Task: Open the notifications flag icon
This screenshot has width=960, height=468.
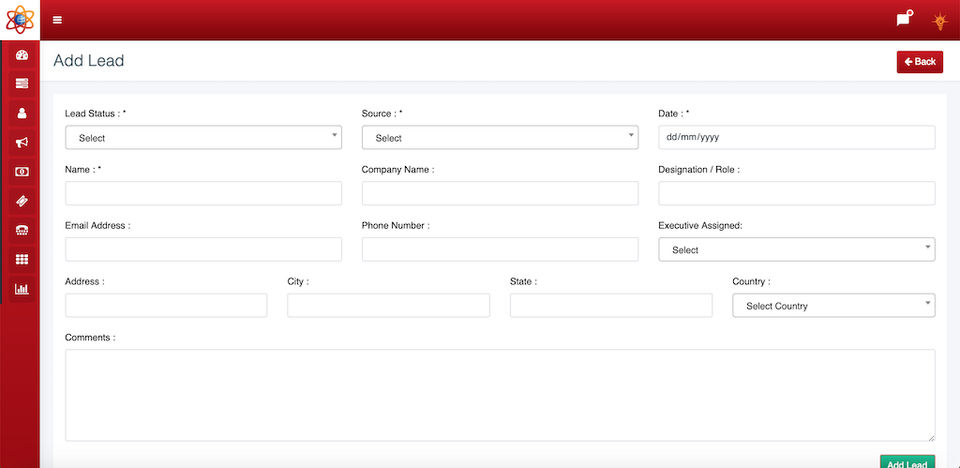Action: tap(904, 18)
